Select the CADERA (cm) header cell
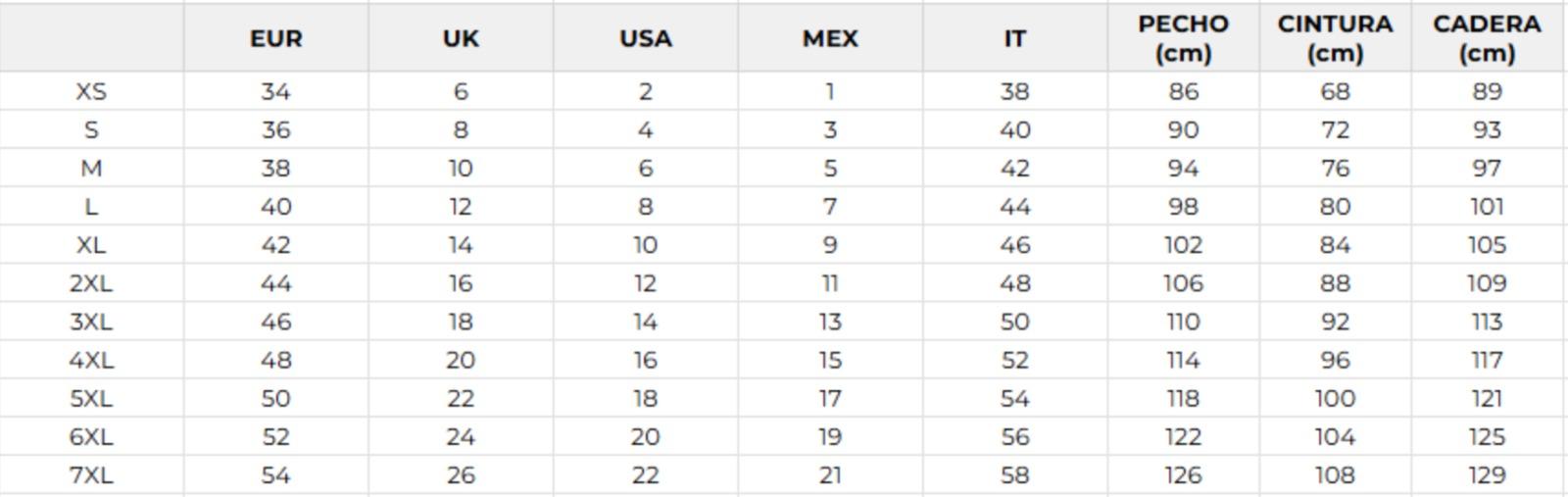The height and width of the screenshot is (497, 1568). click(x=1487, y=38)
